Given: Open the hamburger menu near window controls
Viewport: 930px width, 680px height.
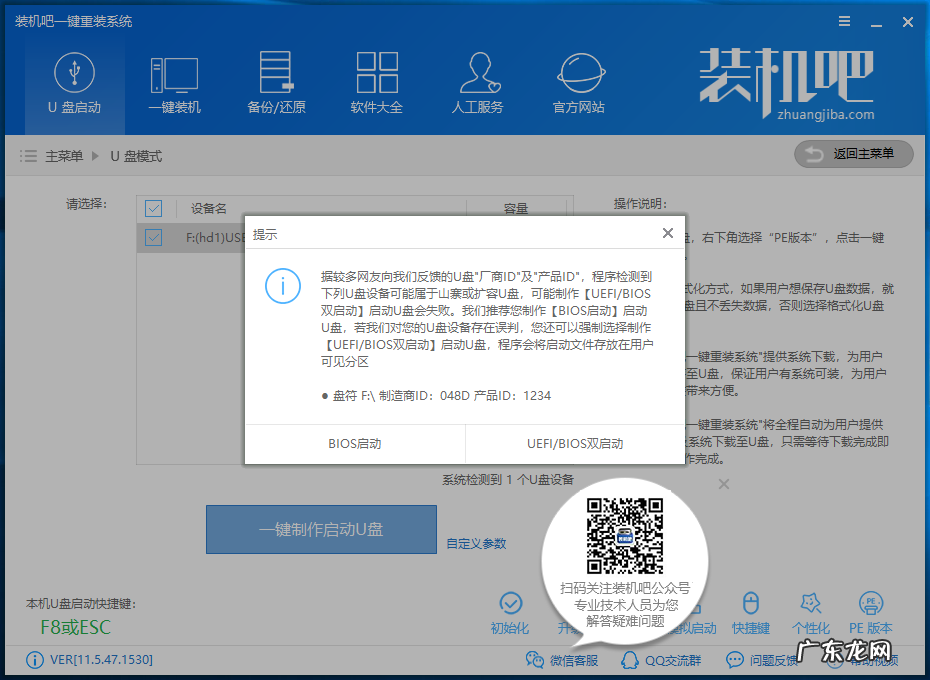Looking at the screenshot, I should coord(843,21).
